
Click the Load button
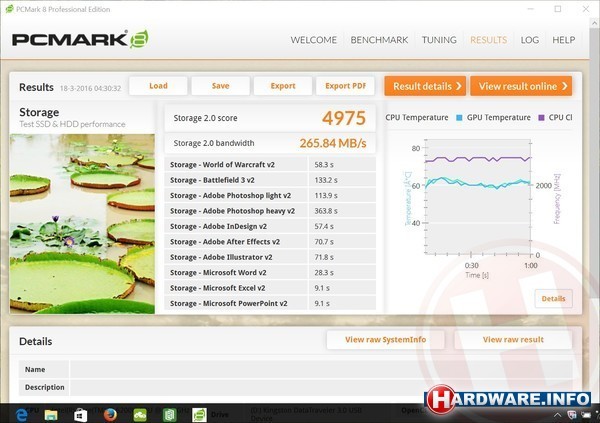point(158,86)
